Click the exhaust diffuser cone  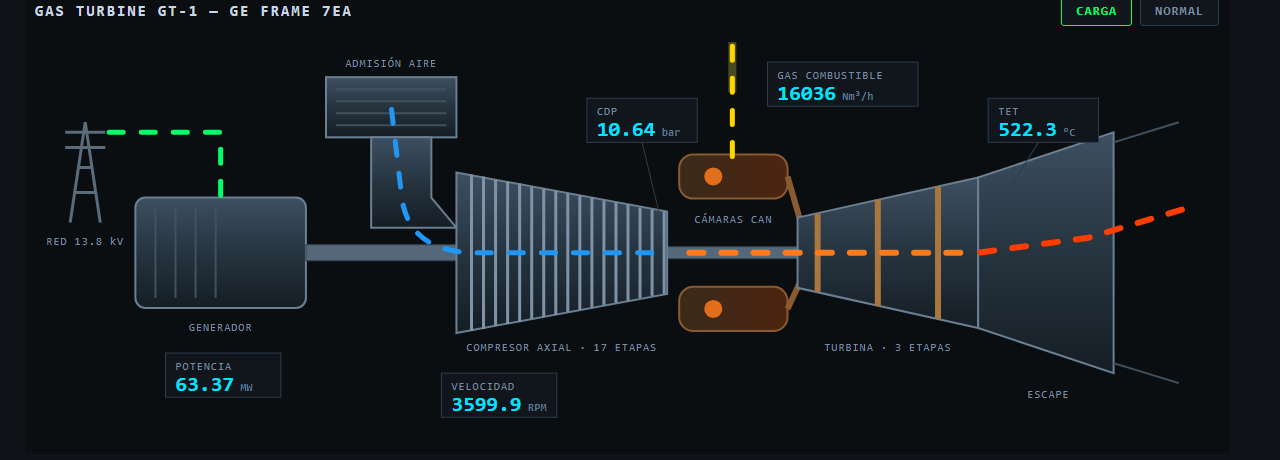click(x=1045, y=252)
